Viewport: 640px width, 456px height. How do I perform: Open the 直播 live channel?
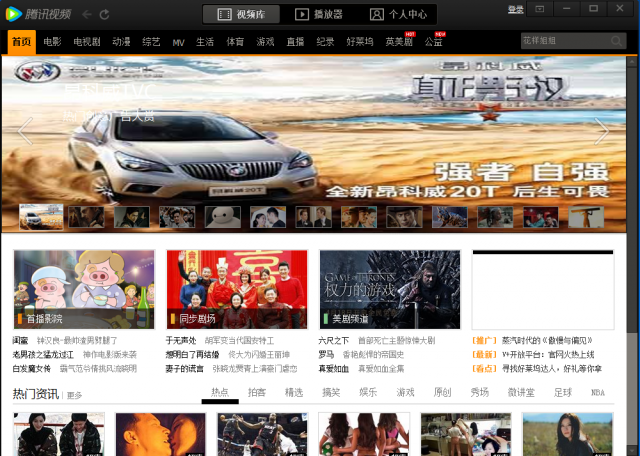pos(296,42)
